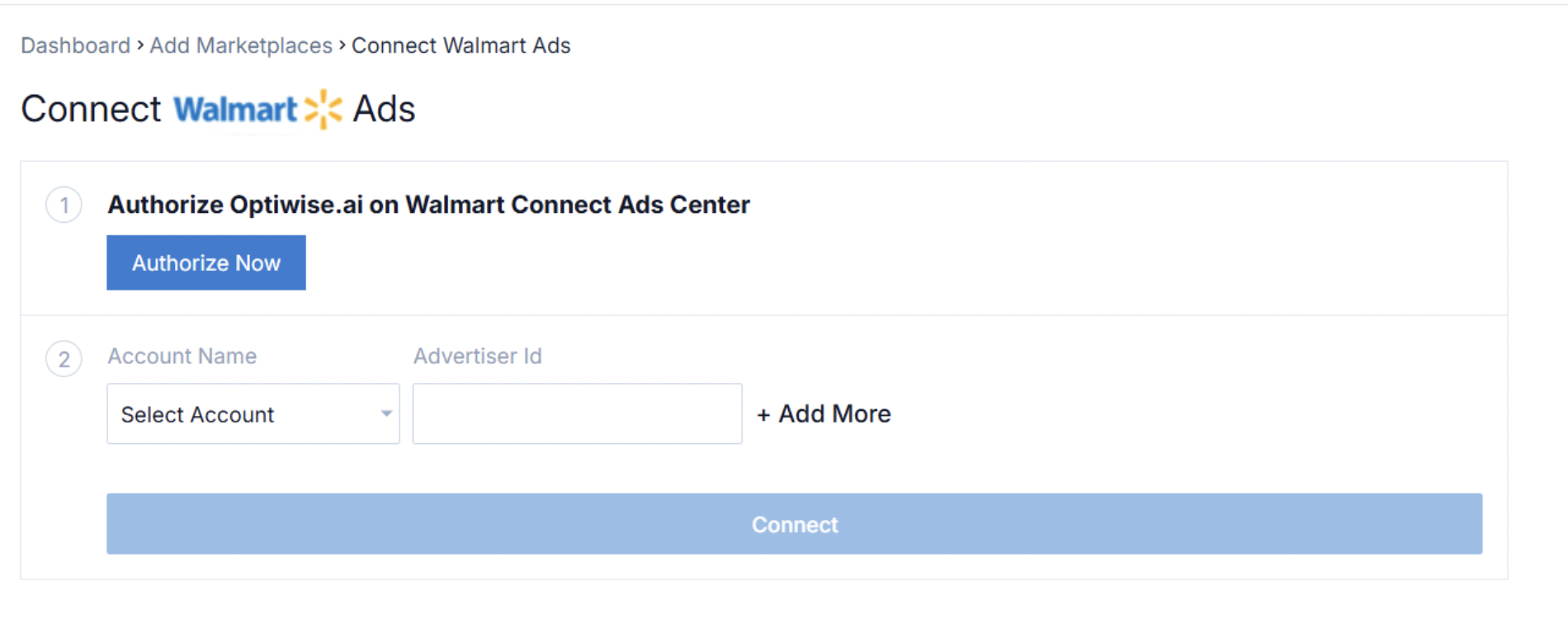This screenshot has height=624, width=1568.
Task: Click the chevron separator after Dashboard
Action: pyautogui.click(x=140, y=45)
